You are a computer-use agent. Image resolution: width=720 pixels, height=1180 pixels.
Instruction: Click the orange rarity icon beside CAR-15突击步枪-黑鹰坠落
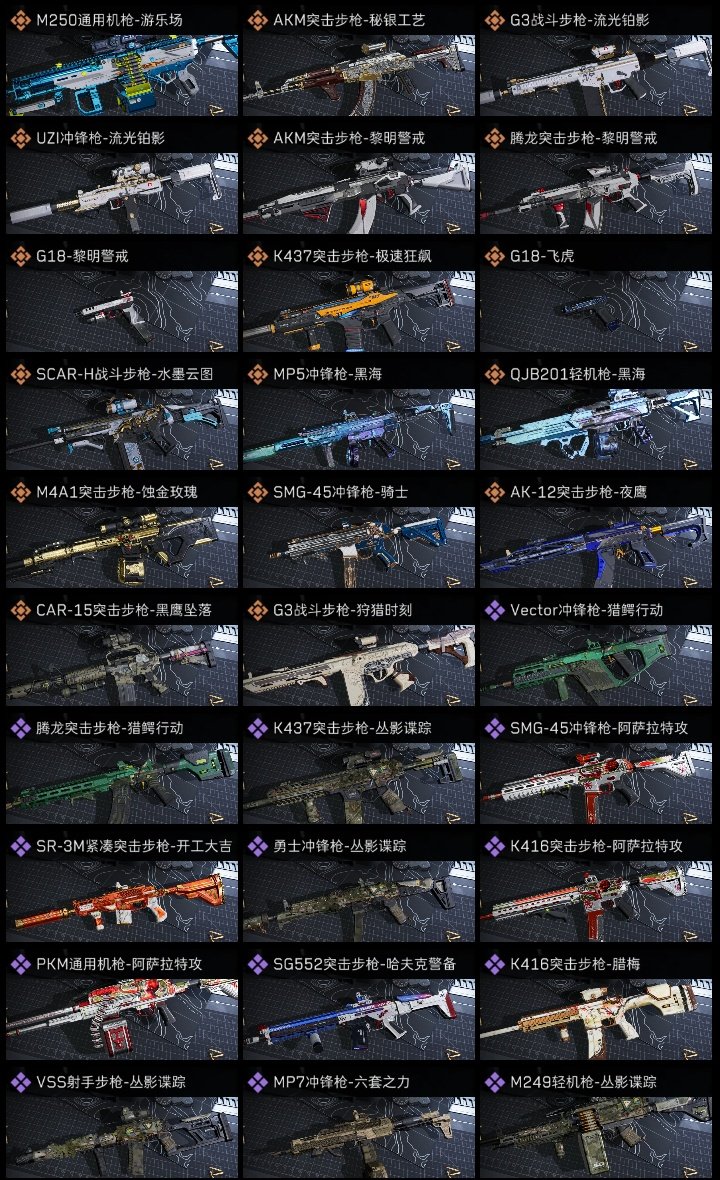(x=20, y=610)
